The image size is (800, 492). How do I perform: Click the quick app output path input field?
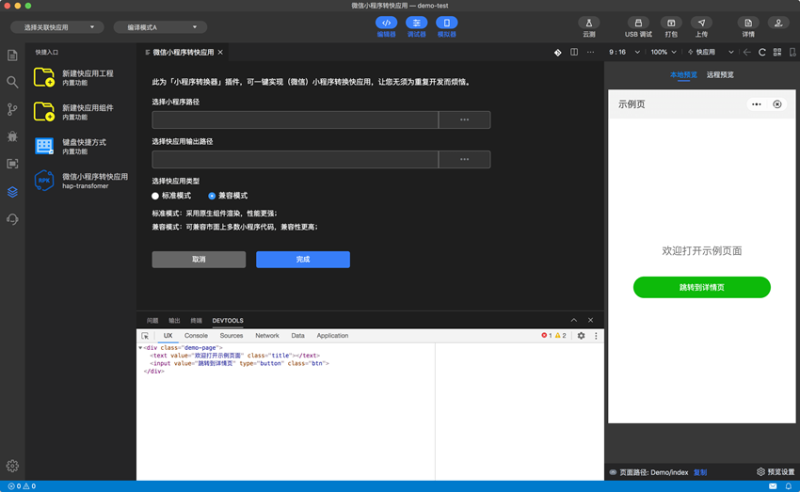pyautogui.click(x=295, y=159)
